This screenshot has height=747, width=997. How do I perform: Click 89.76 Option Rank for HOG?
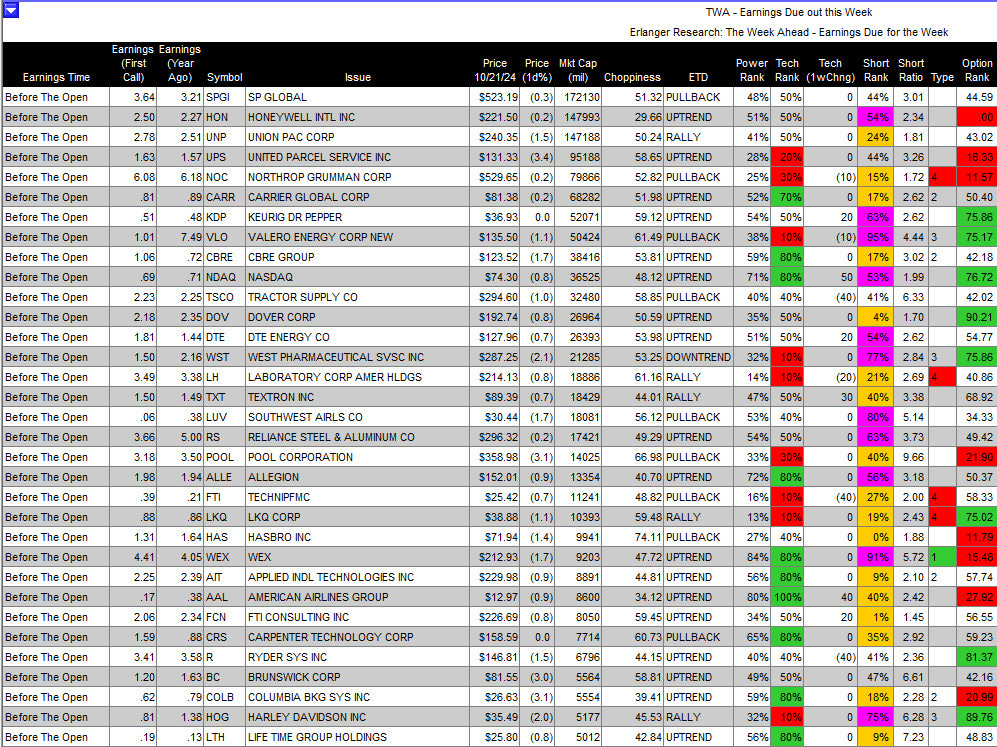point(977,718)
